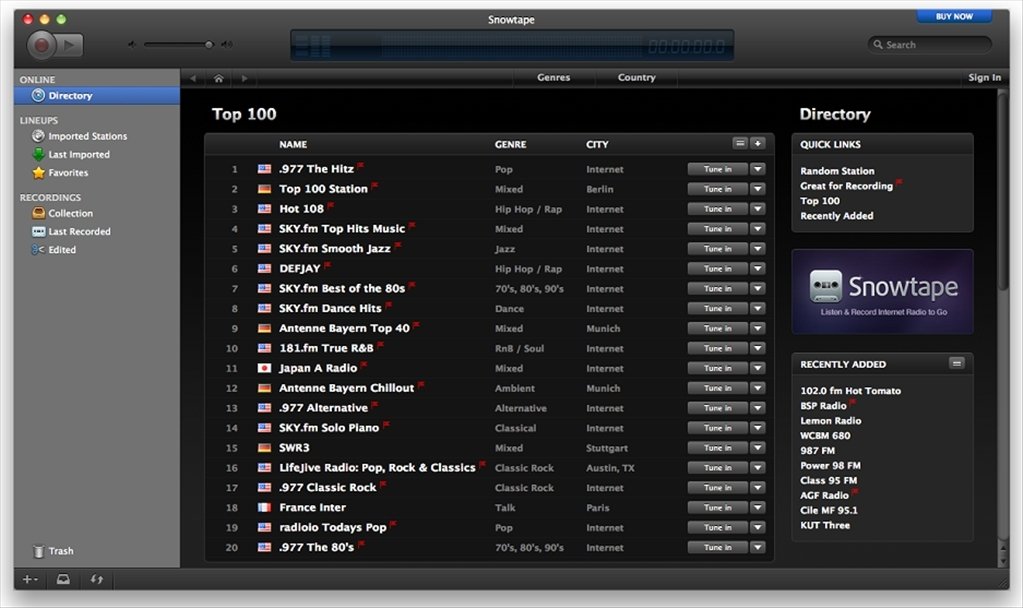Open Imported Stations lineup

(x=87, y=136)
